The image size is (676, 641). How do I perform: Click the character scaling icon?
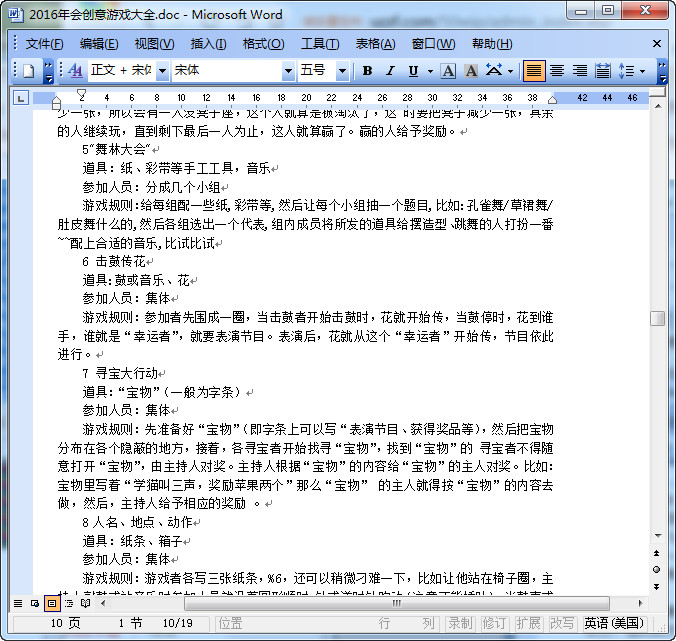point(494,70)
